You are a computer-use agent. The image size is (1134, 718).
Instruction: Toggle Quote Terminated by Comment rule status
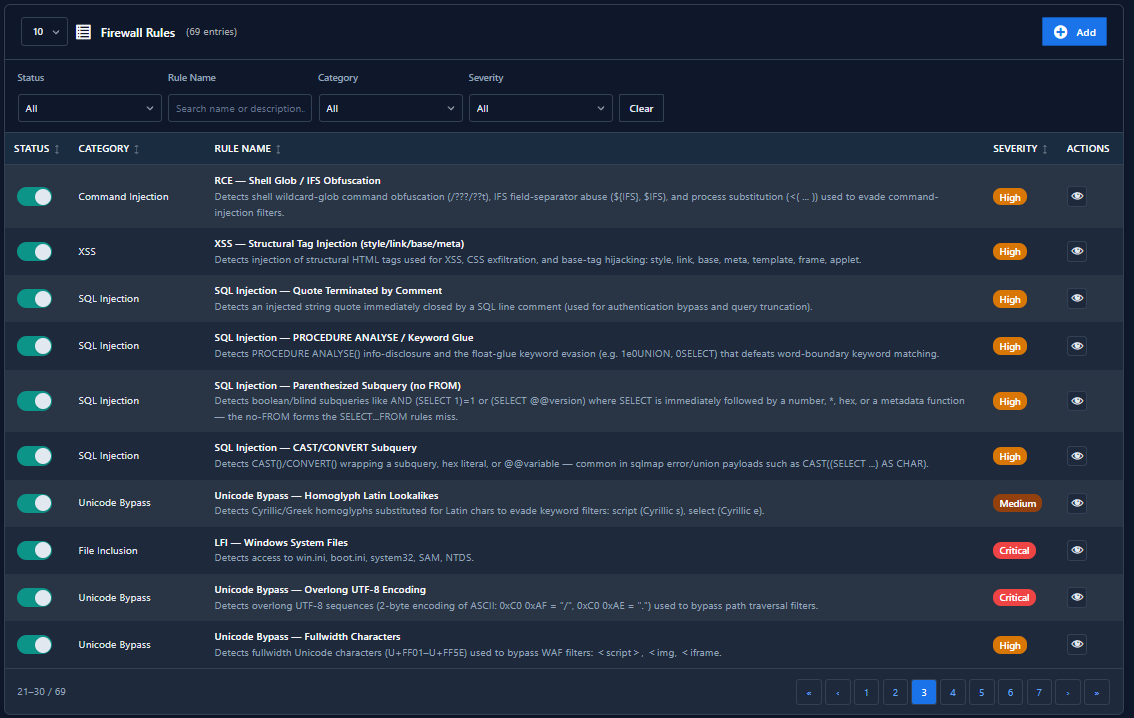pyautogui.click(x=35, y=299)
